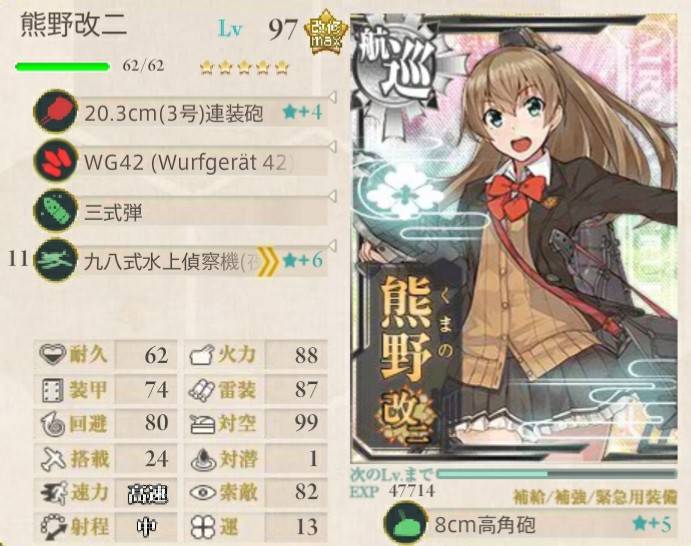Click the red main gun icon for 20.3cm(3号)連装砲
Screen dimensions: 691x546
(56, 111)
